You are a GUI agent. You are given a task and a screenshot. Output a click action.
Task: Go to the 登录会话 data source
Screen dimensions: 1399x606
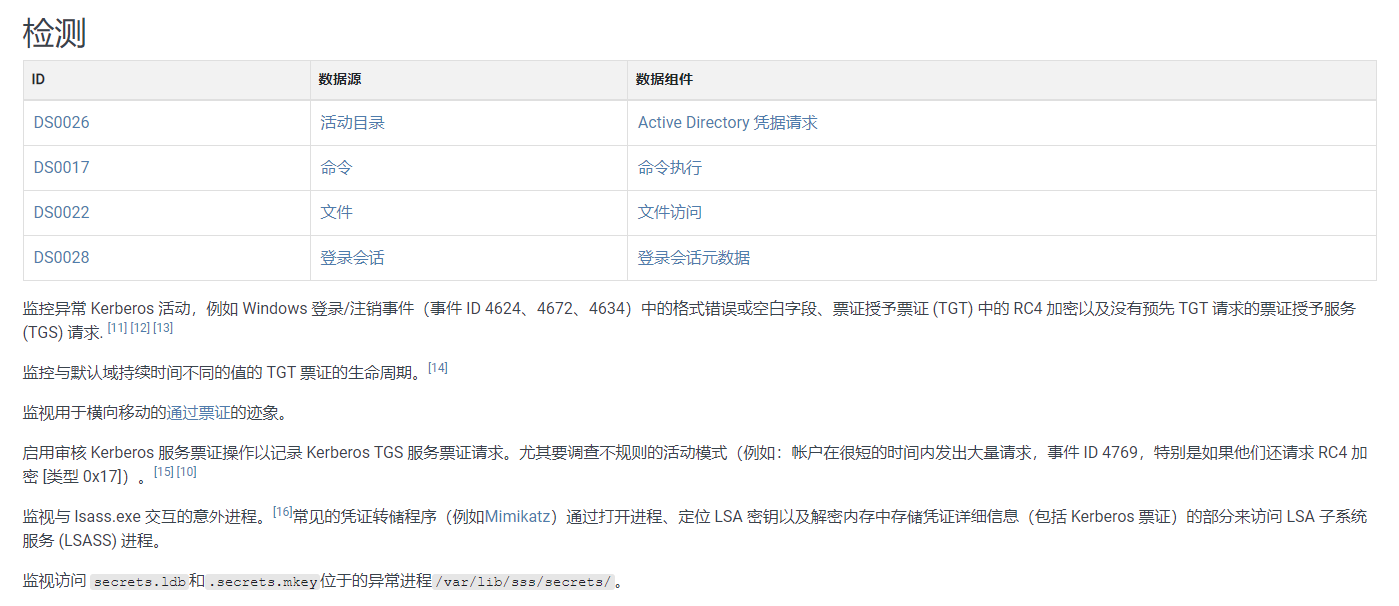[352, 258]
